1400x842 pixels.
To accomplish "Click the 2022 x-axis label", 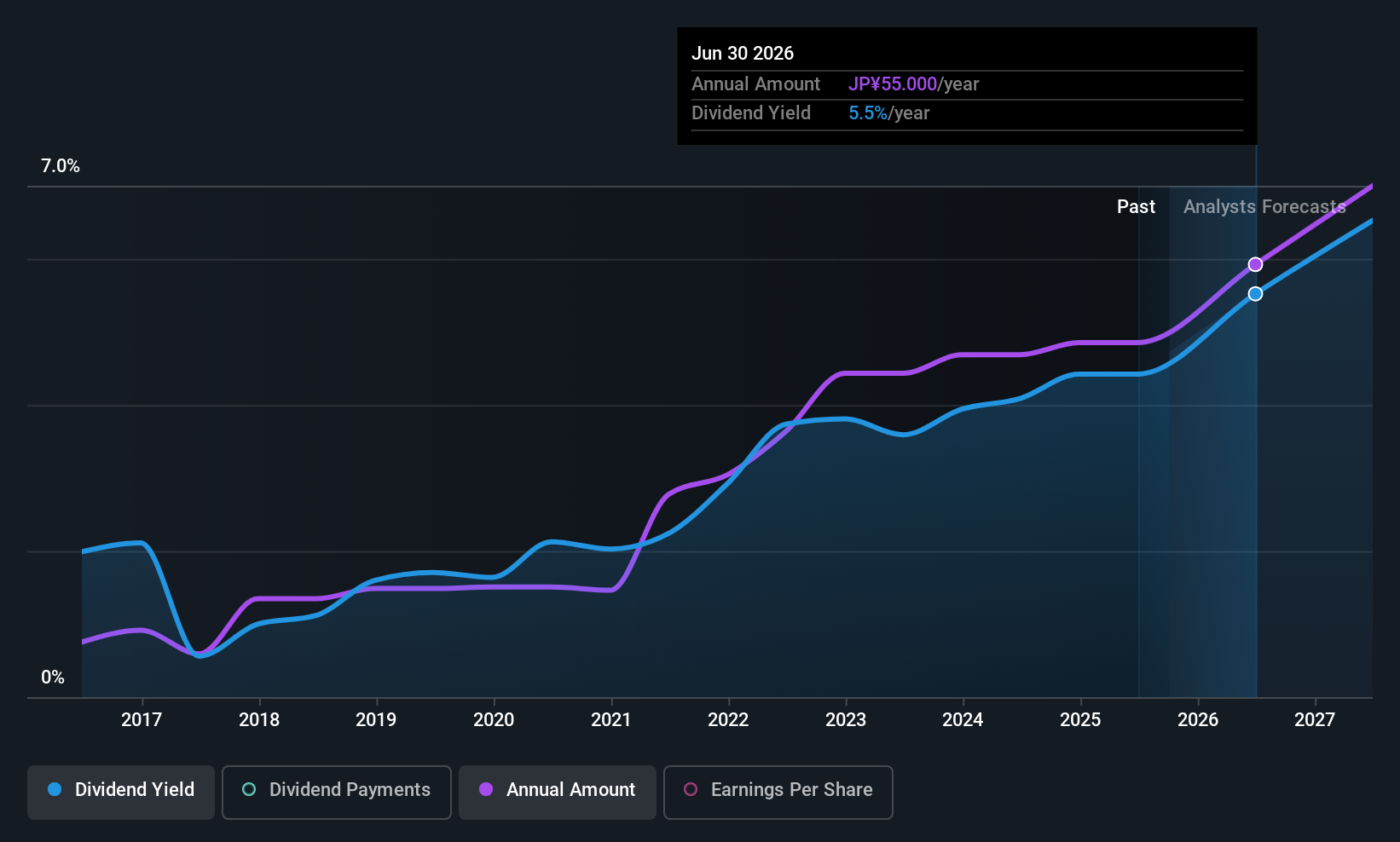I will [x=728, y=720].
